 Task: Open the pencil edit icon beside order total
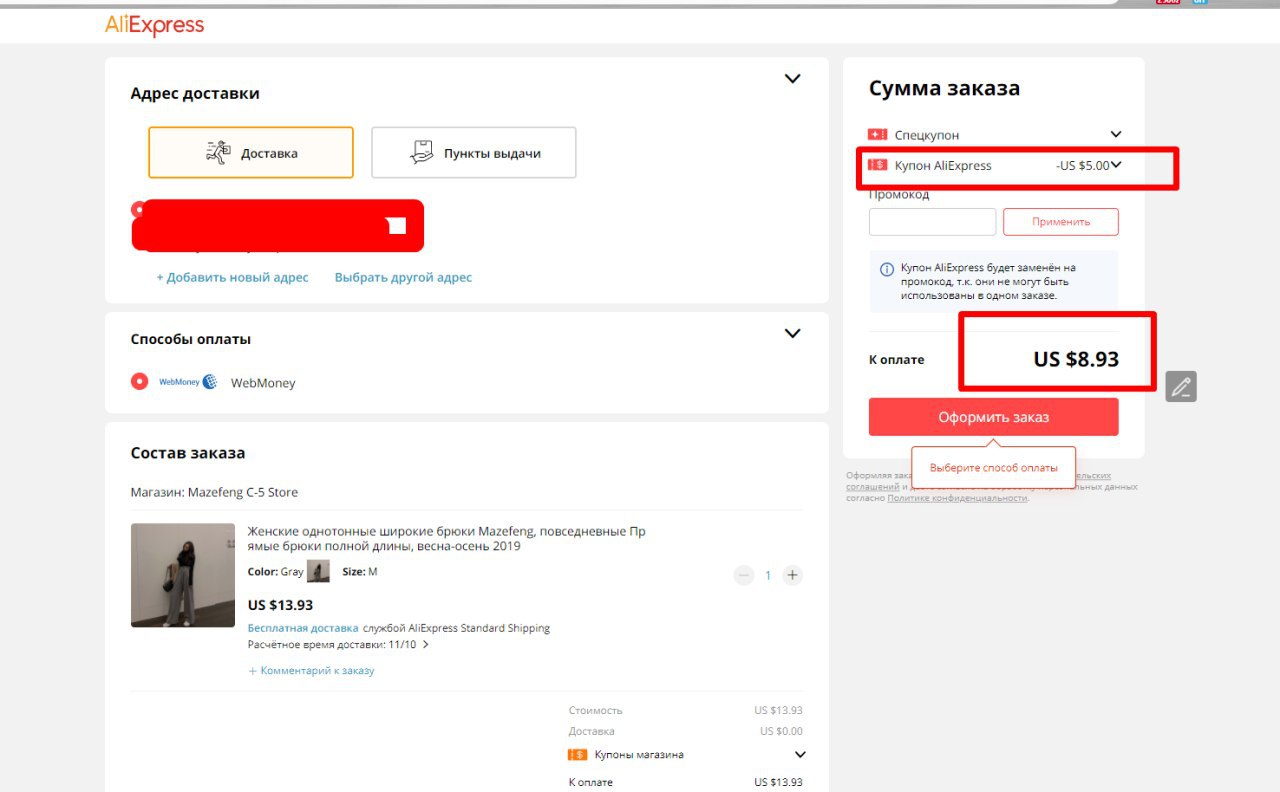point(1181,386)
